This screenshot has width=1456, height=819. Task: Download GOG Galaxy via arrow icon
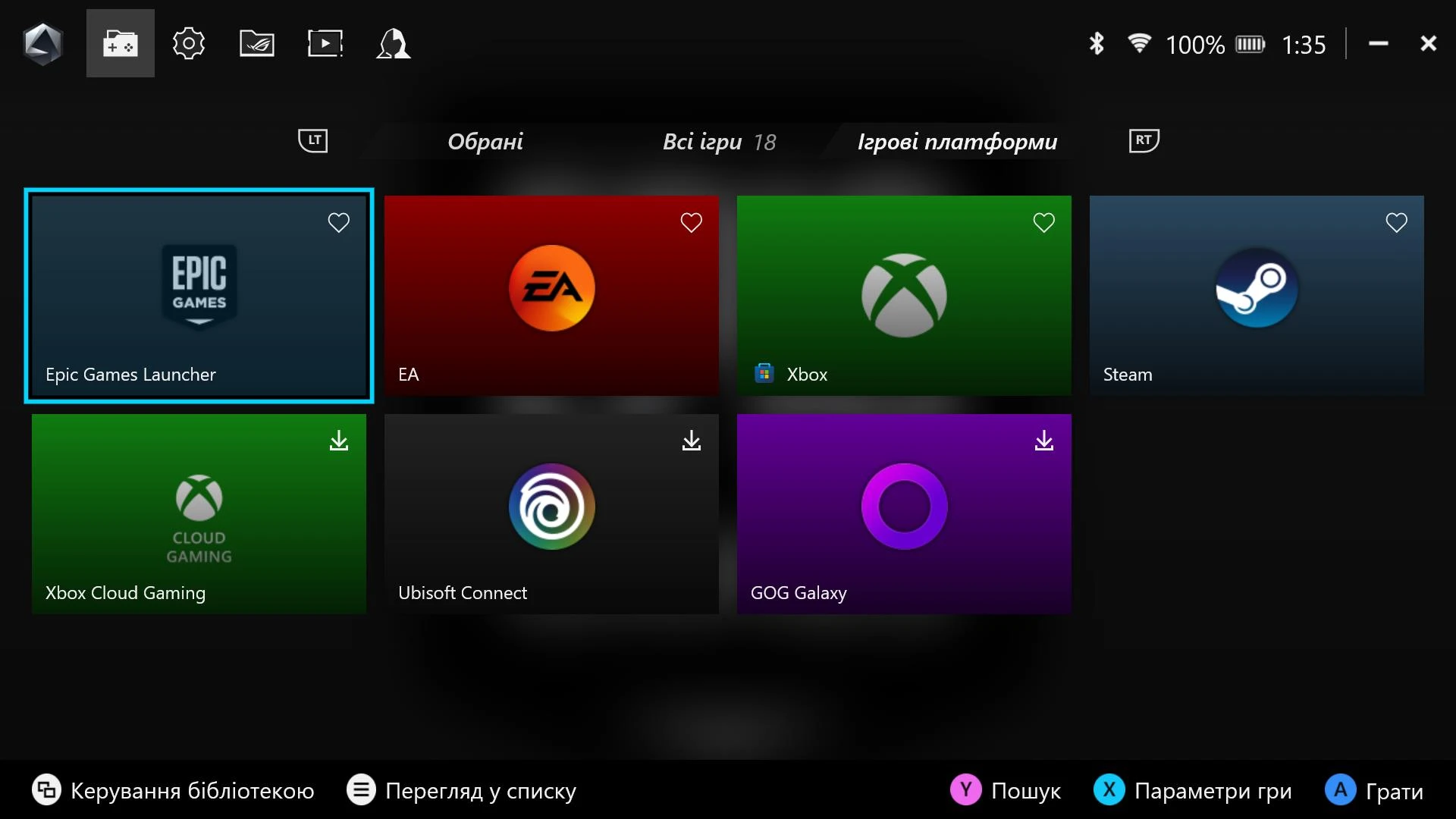pyautogui.click(x=1044, y=441)
